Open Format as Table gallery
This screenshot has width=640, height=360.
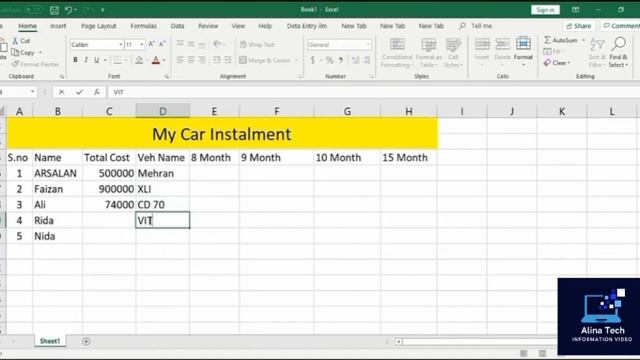pos(428,53)
